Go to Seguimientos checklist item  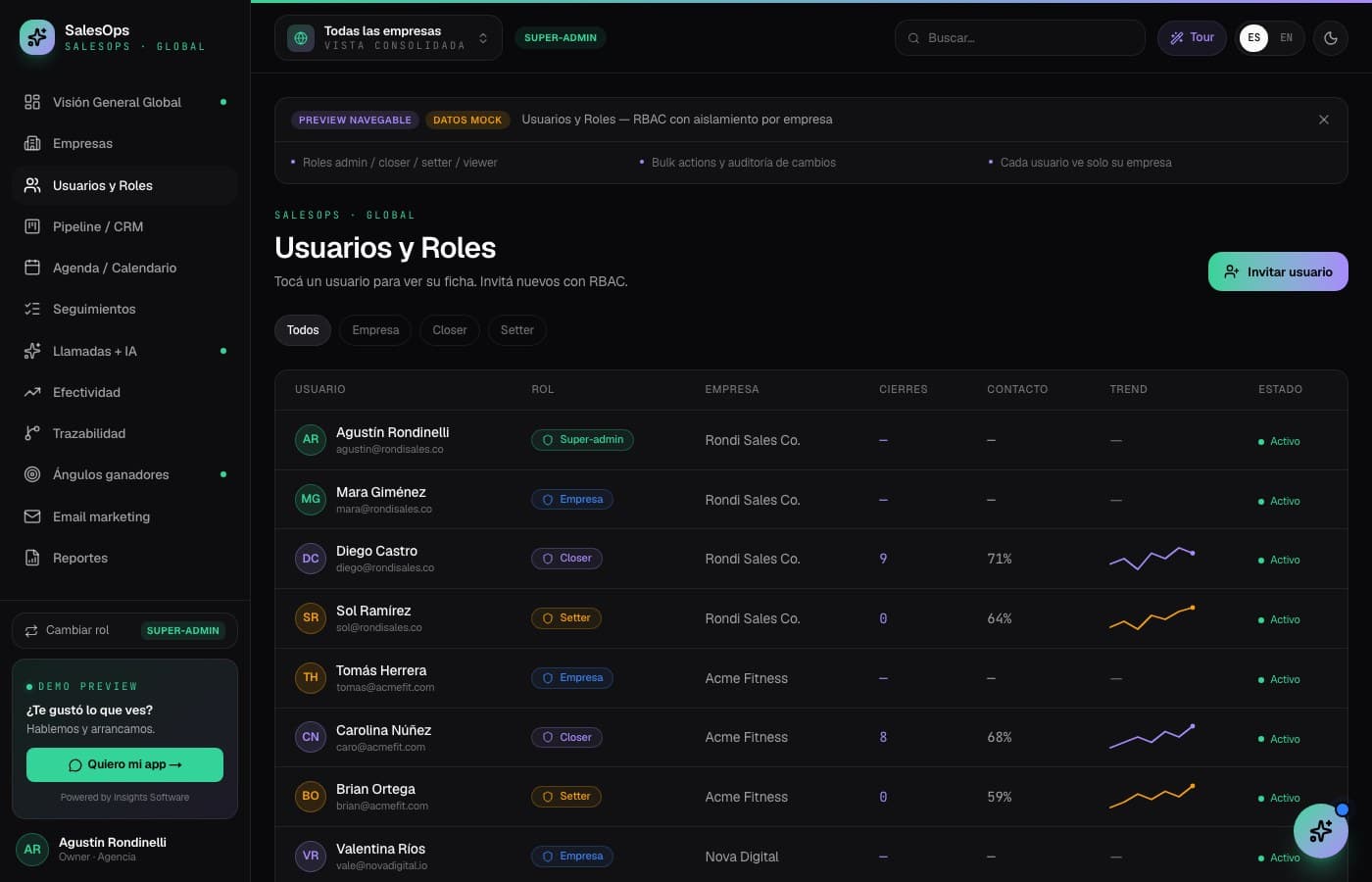(x=124, y=309)
